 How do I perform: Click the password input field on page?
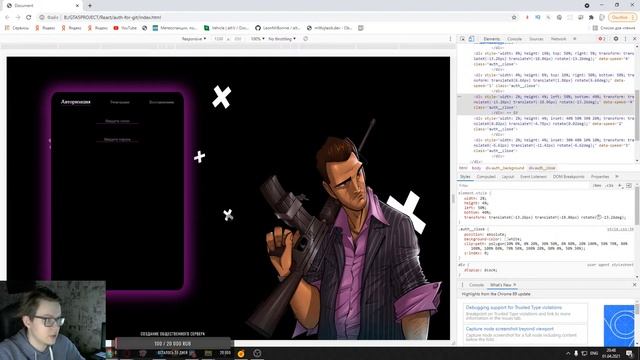pyautogui.click(x=118, y=140)
